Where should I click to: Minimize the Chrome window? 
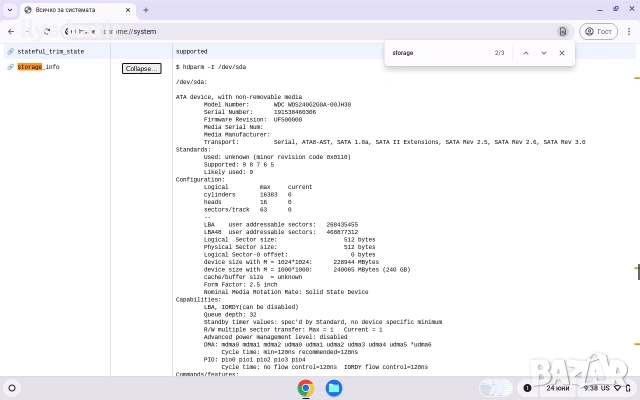pyautogui.click(x=600, y=9)
